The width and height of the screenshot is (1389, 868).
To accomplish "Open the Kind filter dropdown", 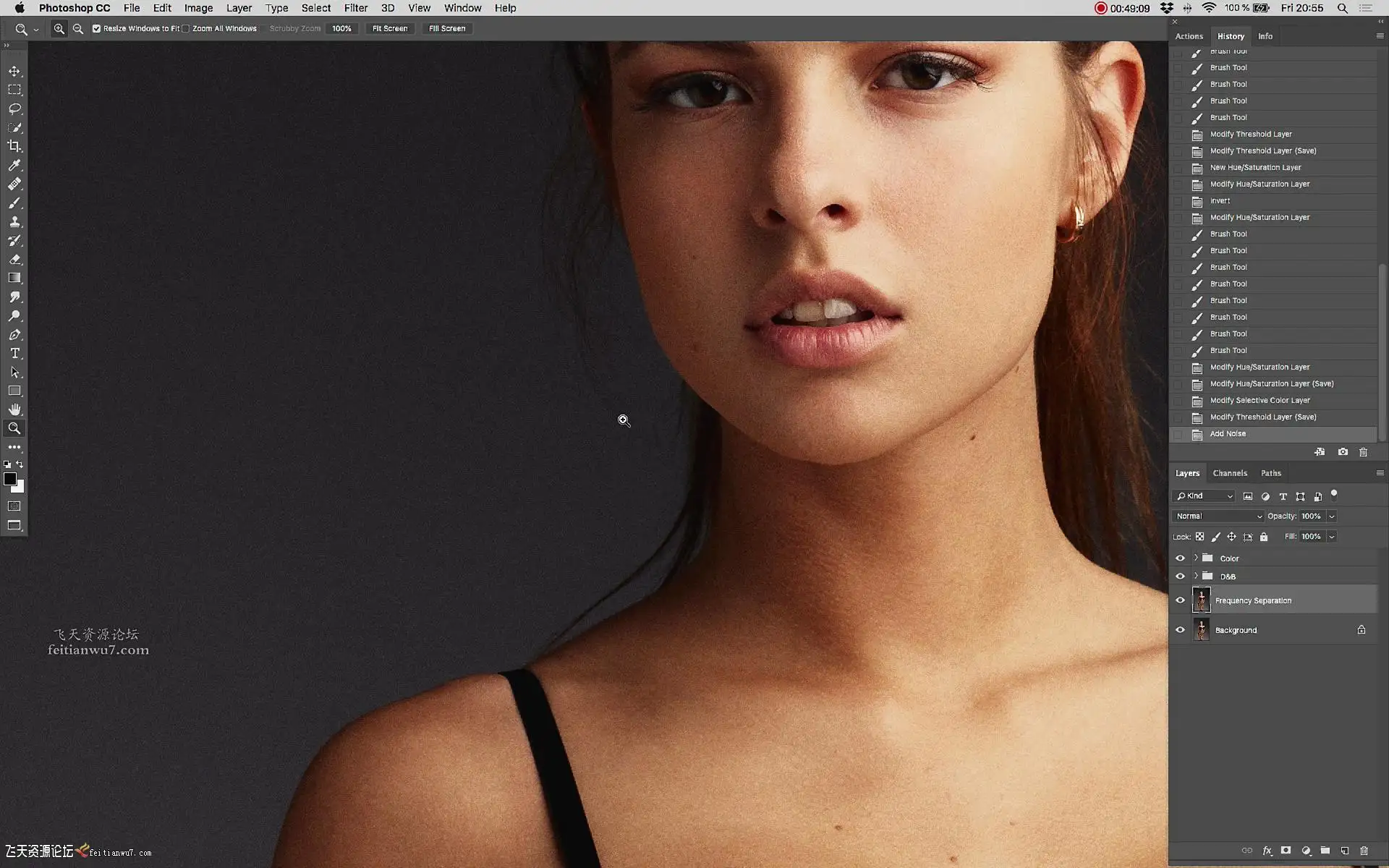I will click(1204, 496).
